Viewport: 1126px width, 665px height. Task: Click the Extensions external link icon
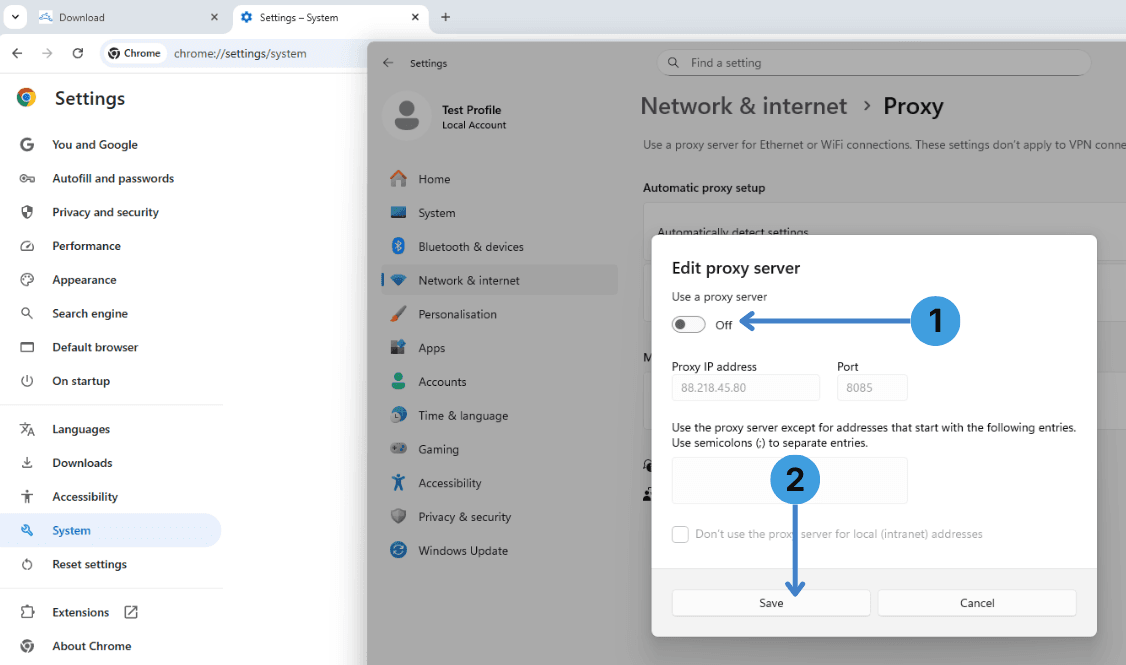[131, 612]
